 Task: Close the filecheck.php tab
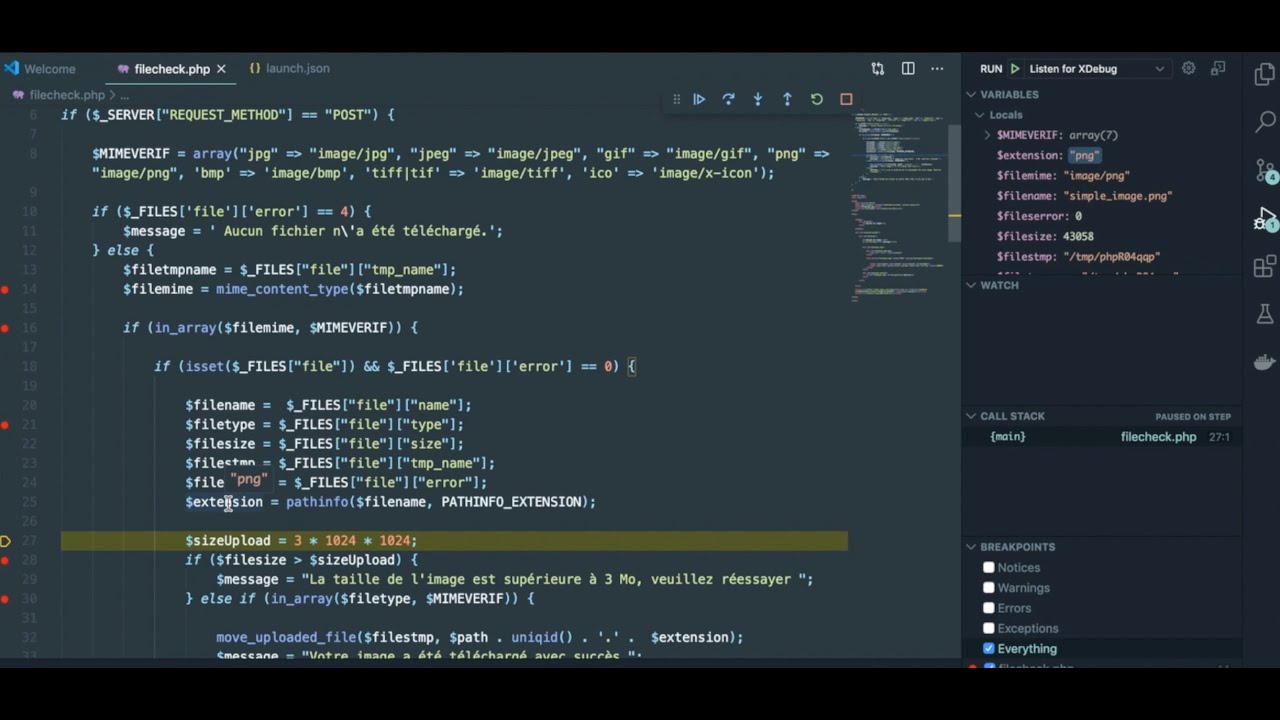221,69
